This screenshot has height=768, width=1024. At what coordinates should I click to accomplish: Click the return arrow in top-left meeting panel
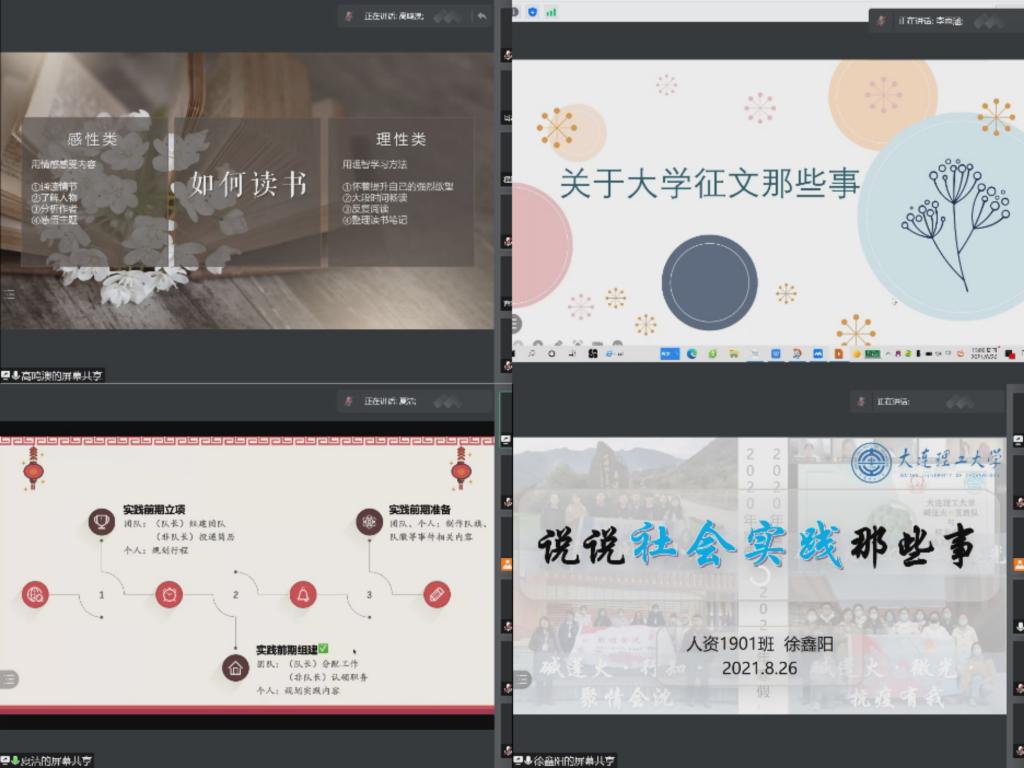click(482, 15)
